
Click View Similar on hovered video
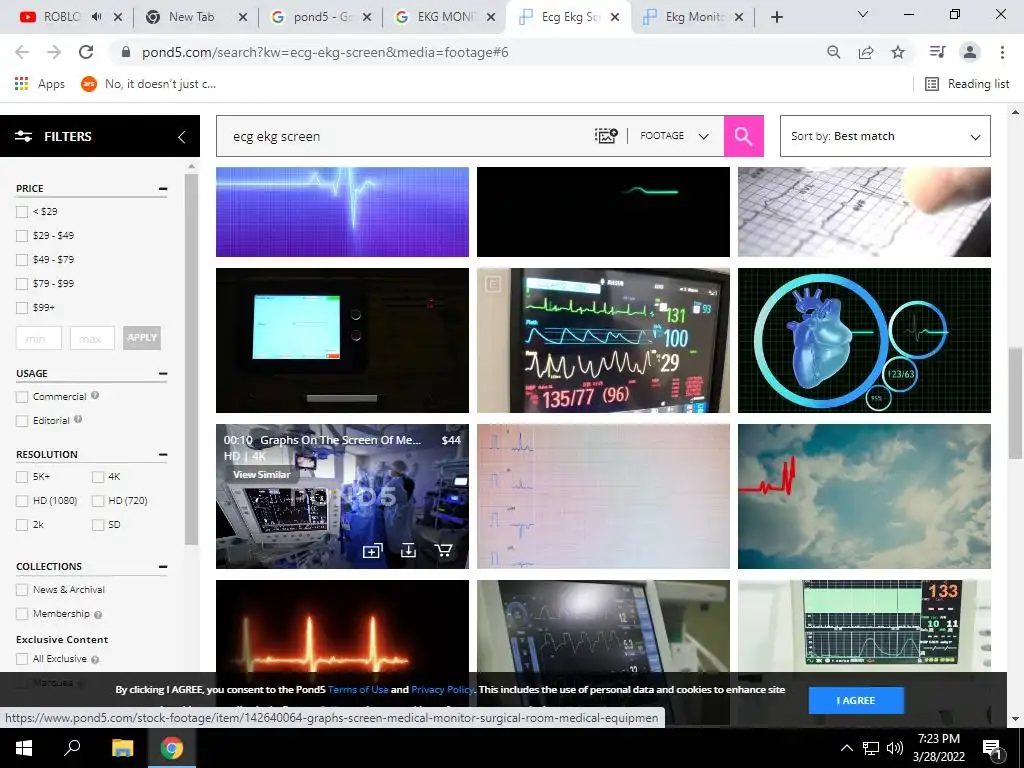(x=262, y=474)
